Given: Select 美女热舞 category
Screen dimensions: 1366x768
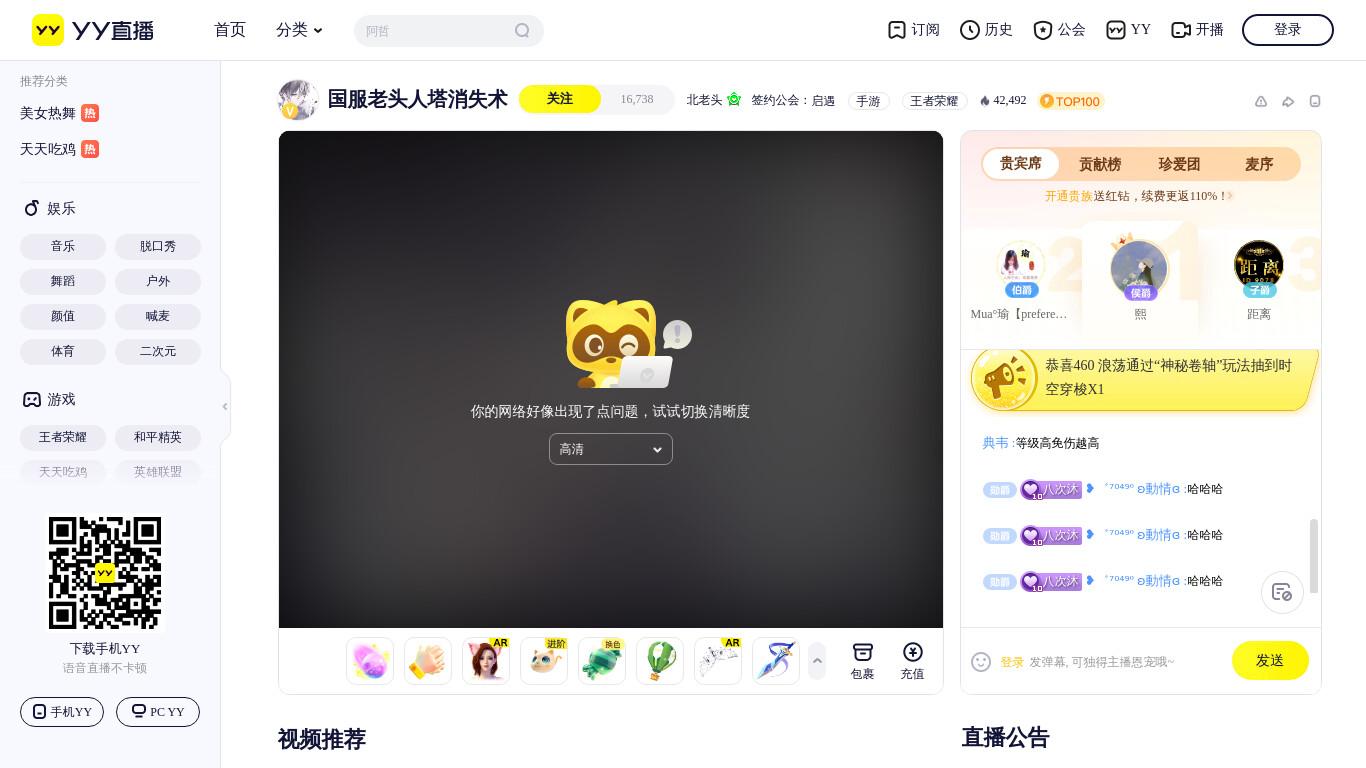Looking at the screenshot, I should (59, 113).
